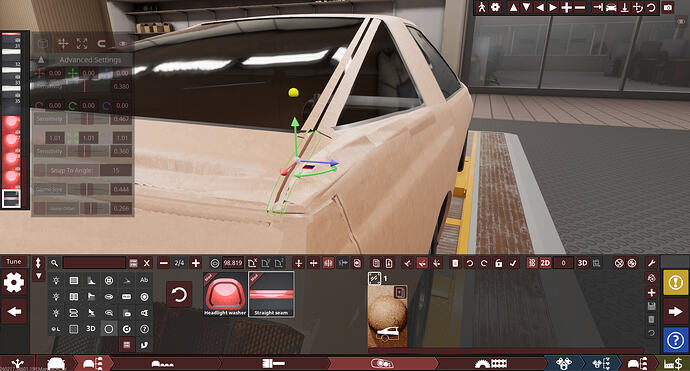Confirm with the checkmark icon
Screen dimensions: 690x371
click(513, 263)
